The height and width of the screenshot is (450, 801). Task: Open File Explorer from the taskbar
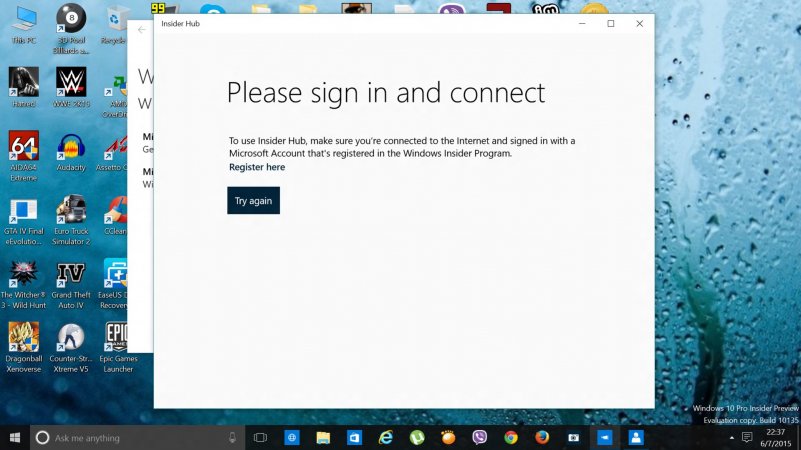tap(323, 438)
